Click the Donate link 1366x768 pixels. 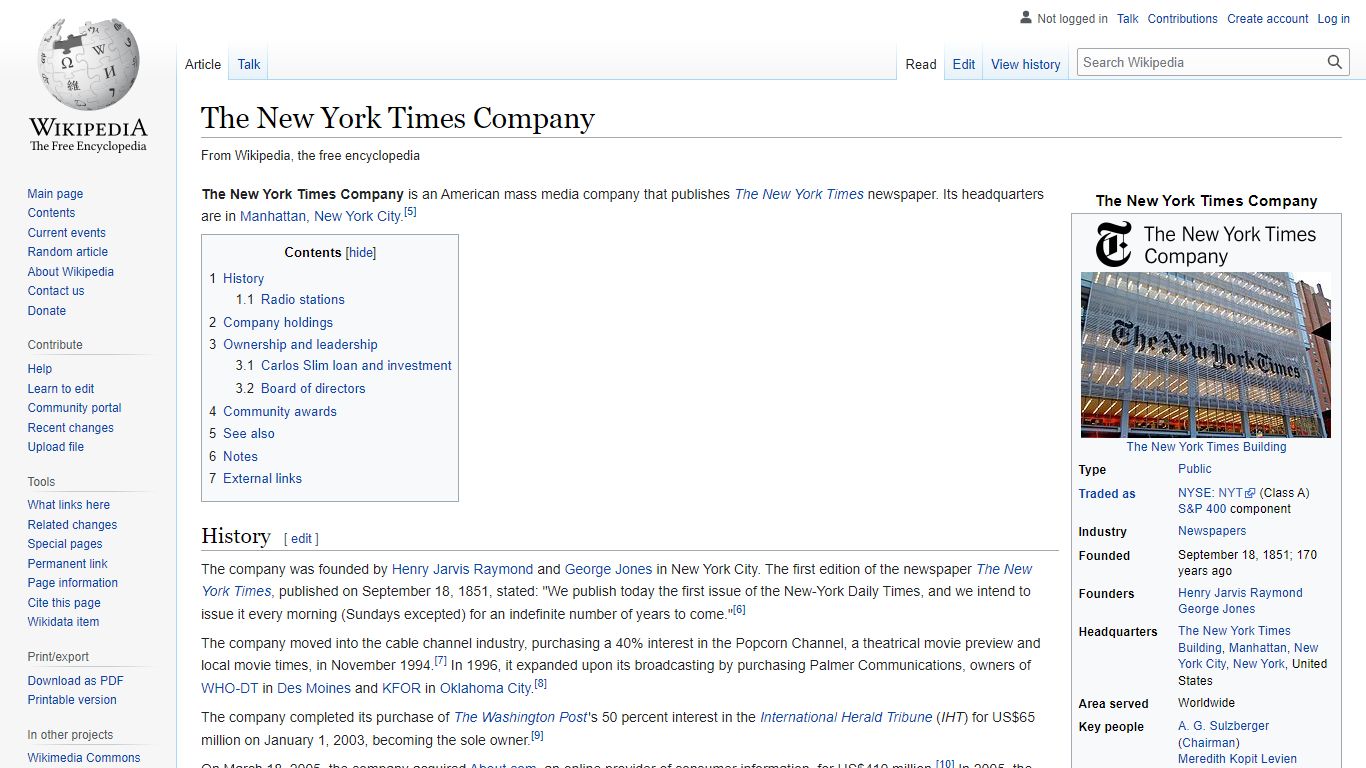pos(47,311)
